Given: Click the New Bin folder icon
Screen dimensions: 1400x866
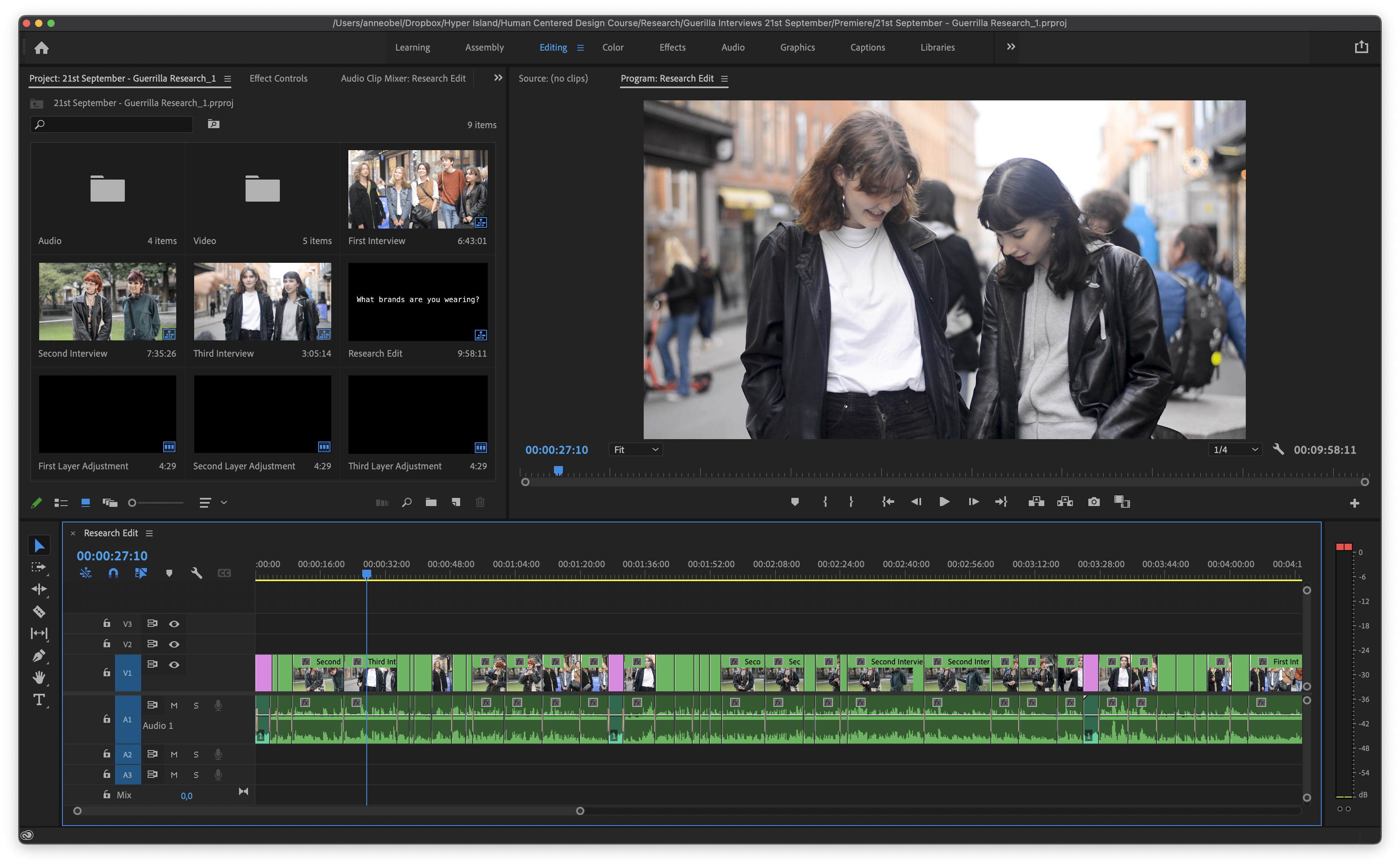Looking at the screenshot, I should 431,502.
